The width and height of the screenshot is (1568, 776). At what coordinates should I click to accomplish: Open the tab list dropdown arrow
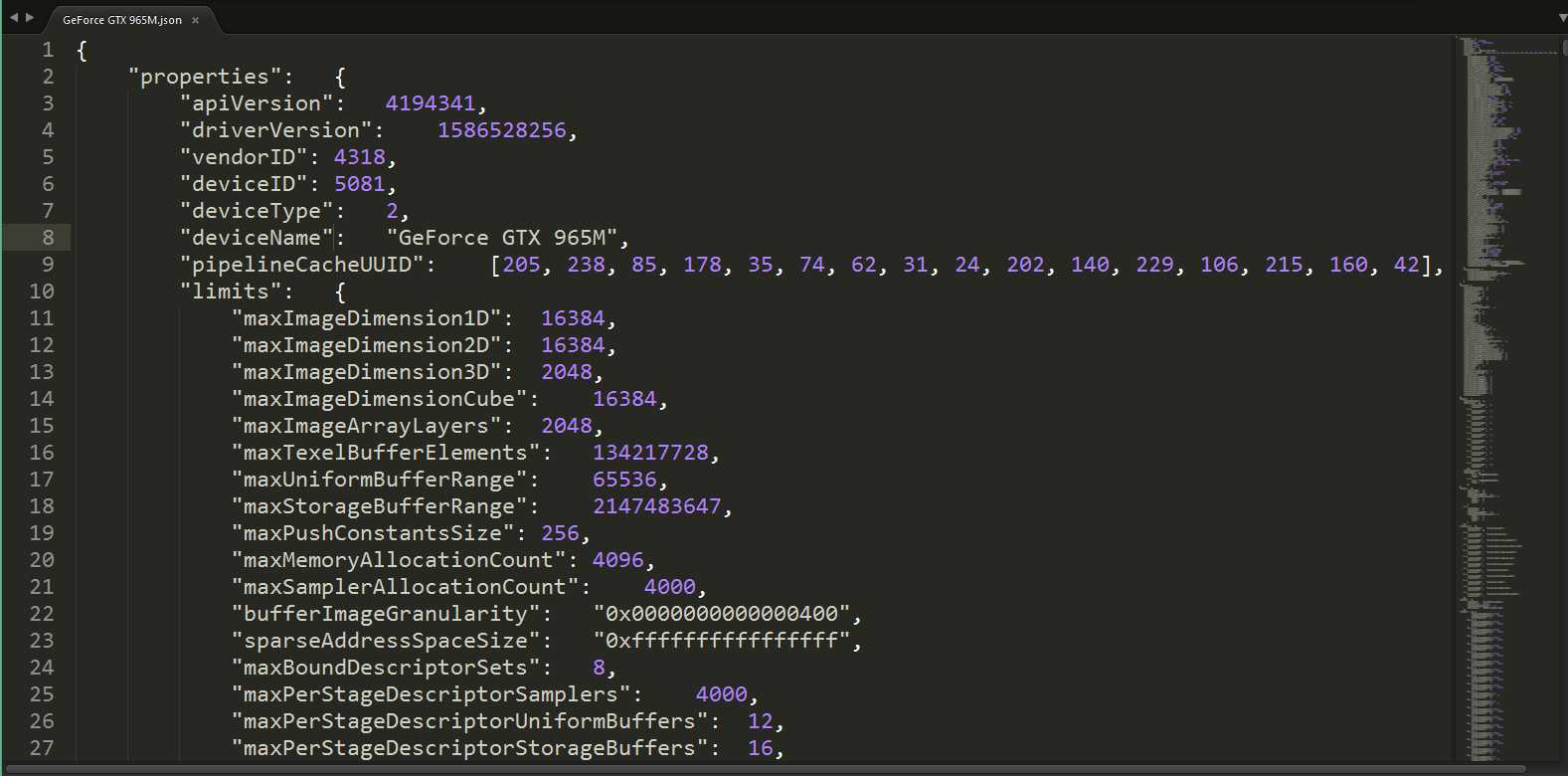point(1562,18)
